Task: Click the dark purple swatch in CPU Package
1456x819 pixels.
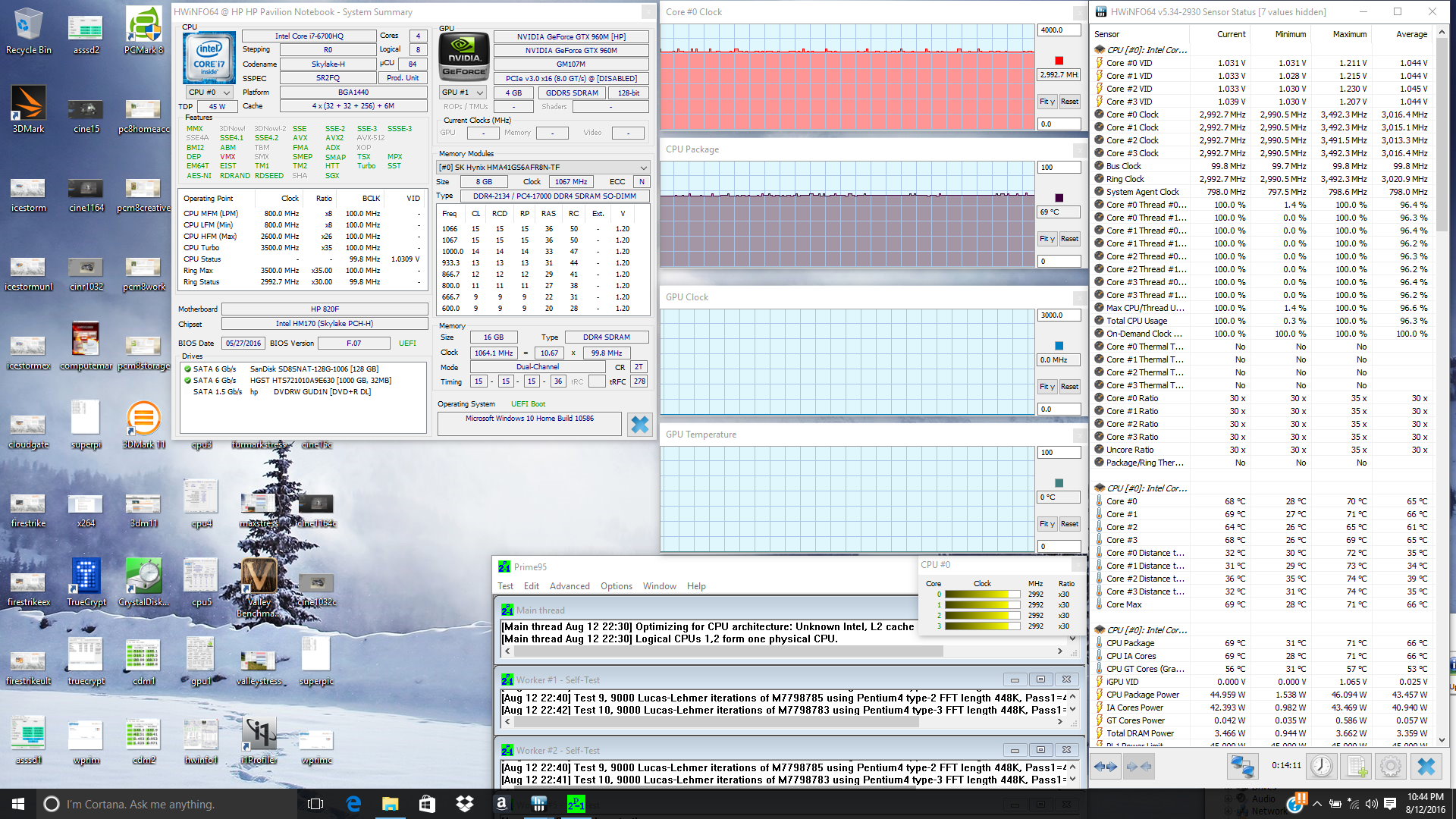Action: 1059,198
